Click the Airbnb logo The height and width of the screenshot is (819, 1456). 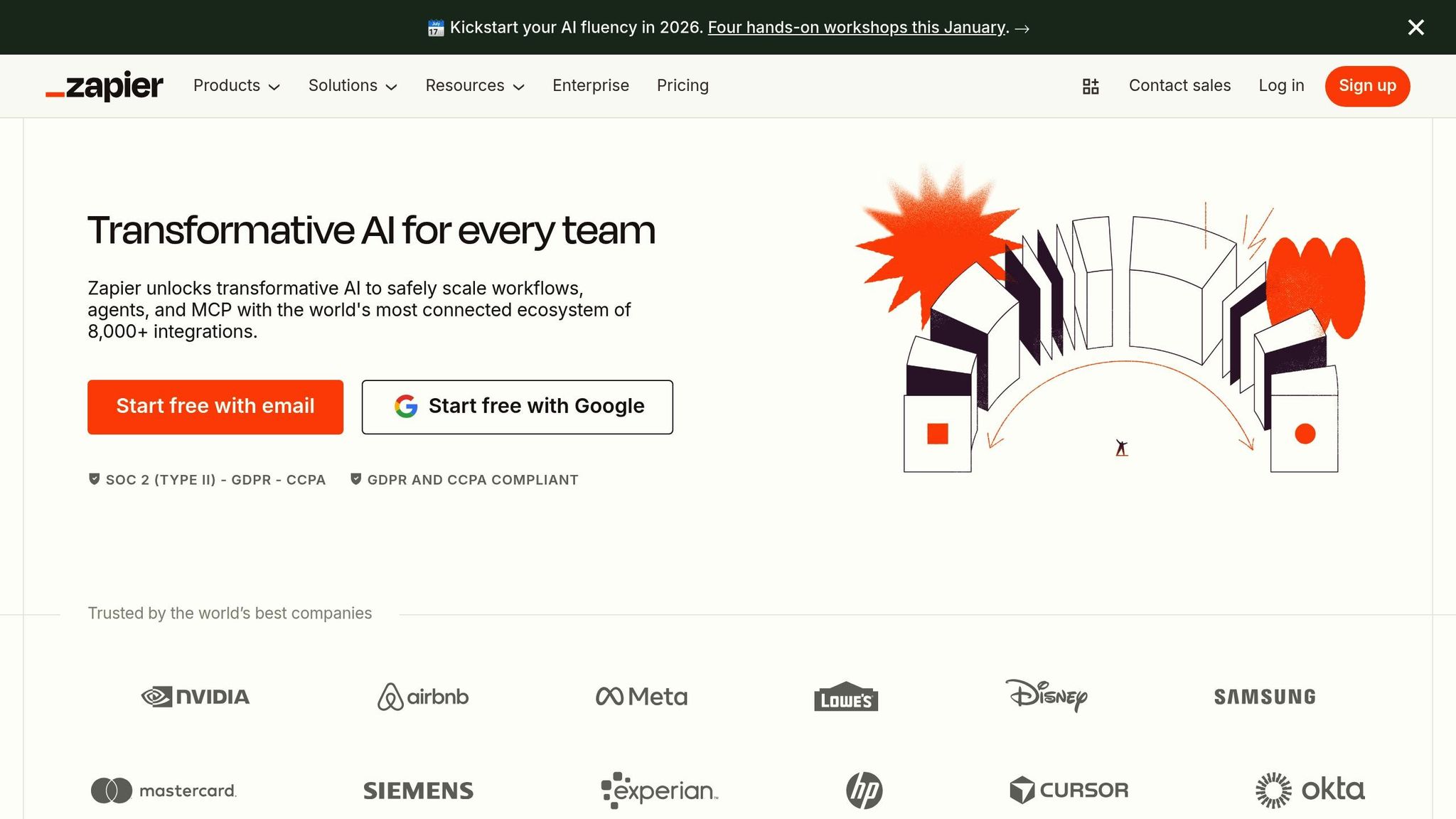click(x=422, y=697)
